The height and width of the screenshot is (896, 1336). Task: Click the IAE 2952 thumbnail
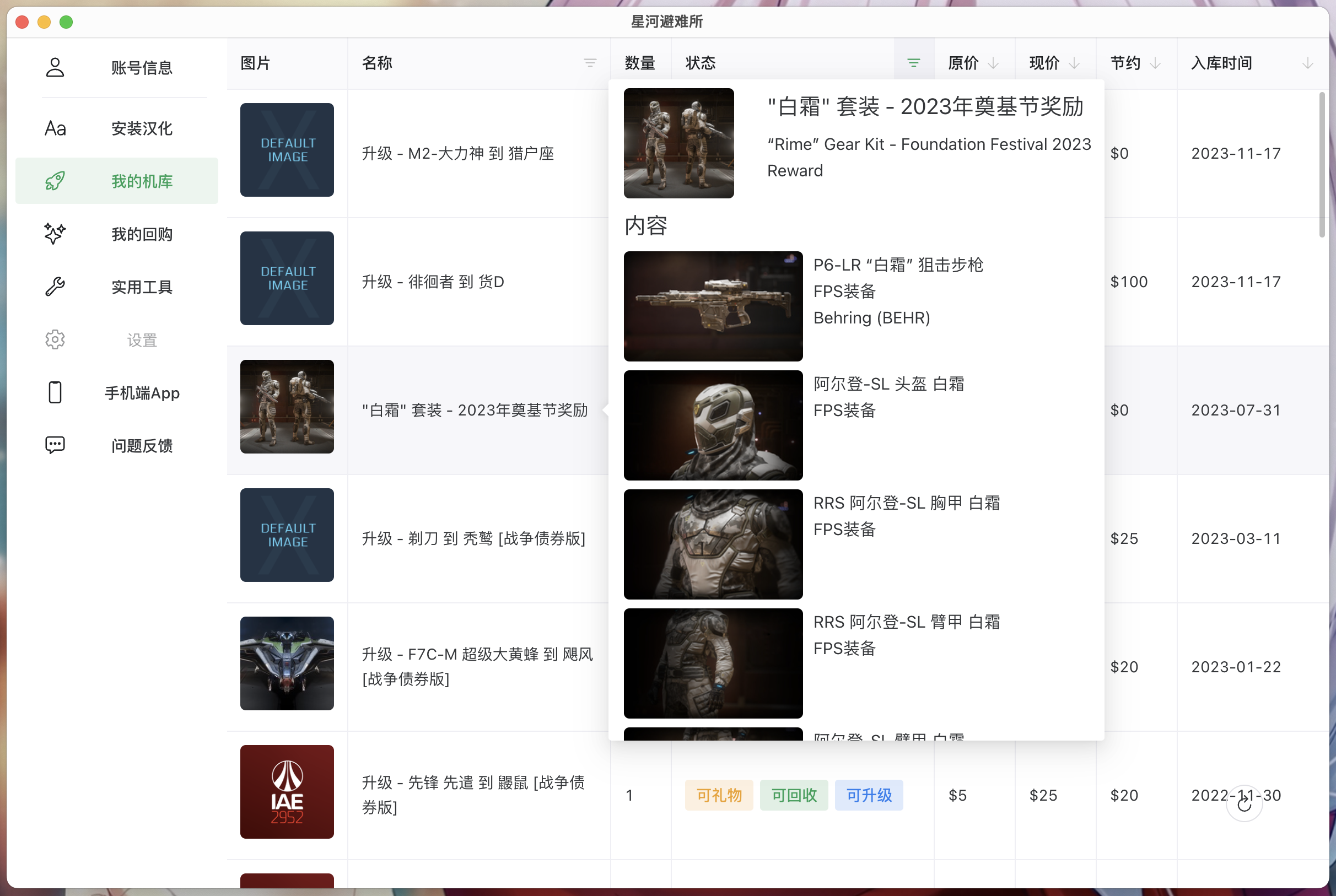(x=287, y=792)
